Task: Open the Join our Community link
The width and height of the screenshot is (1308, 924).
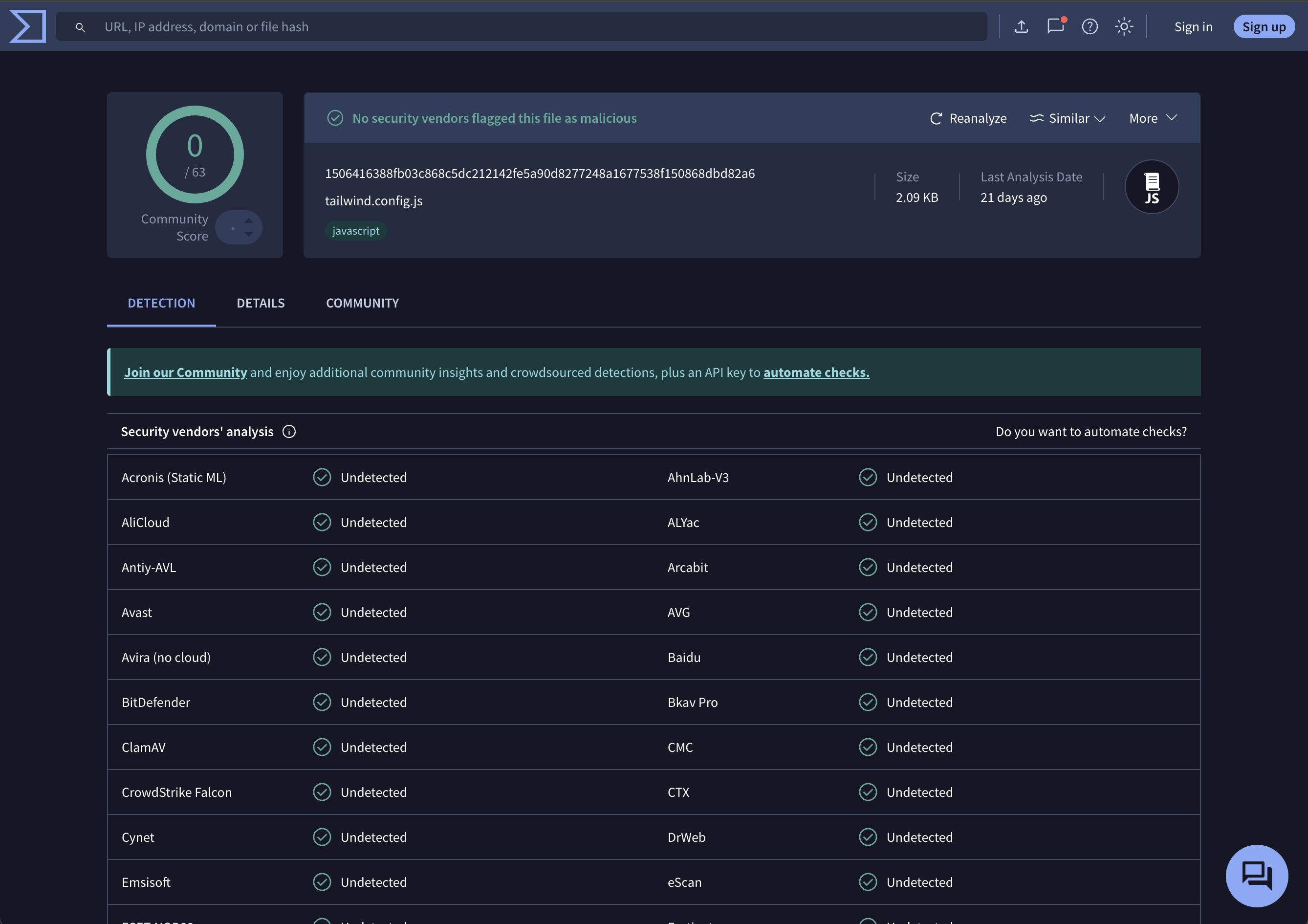Action: point(186,373)
